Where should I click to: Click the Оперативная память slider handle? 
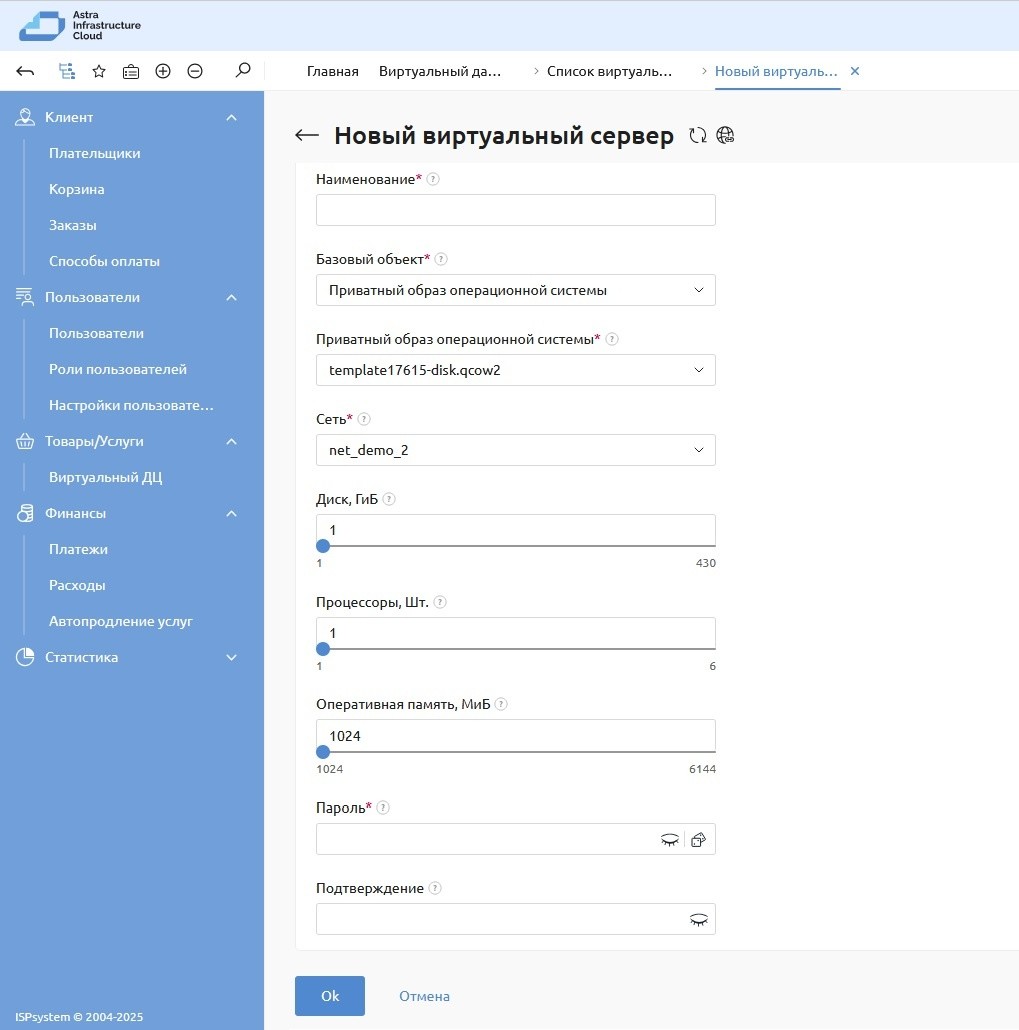tap(323, 752)
